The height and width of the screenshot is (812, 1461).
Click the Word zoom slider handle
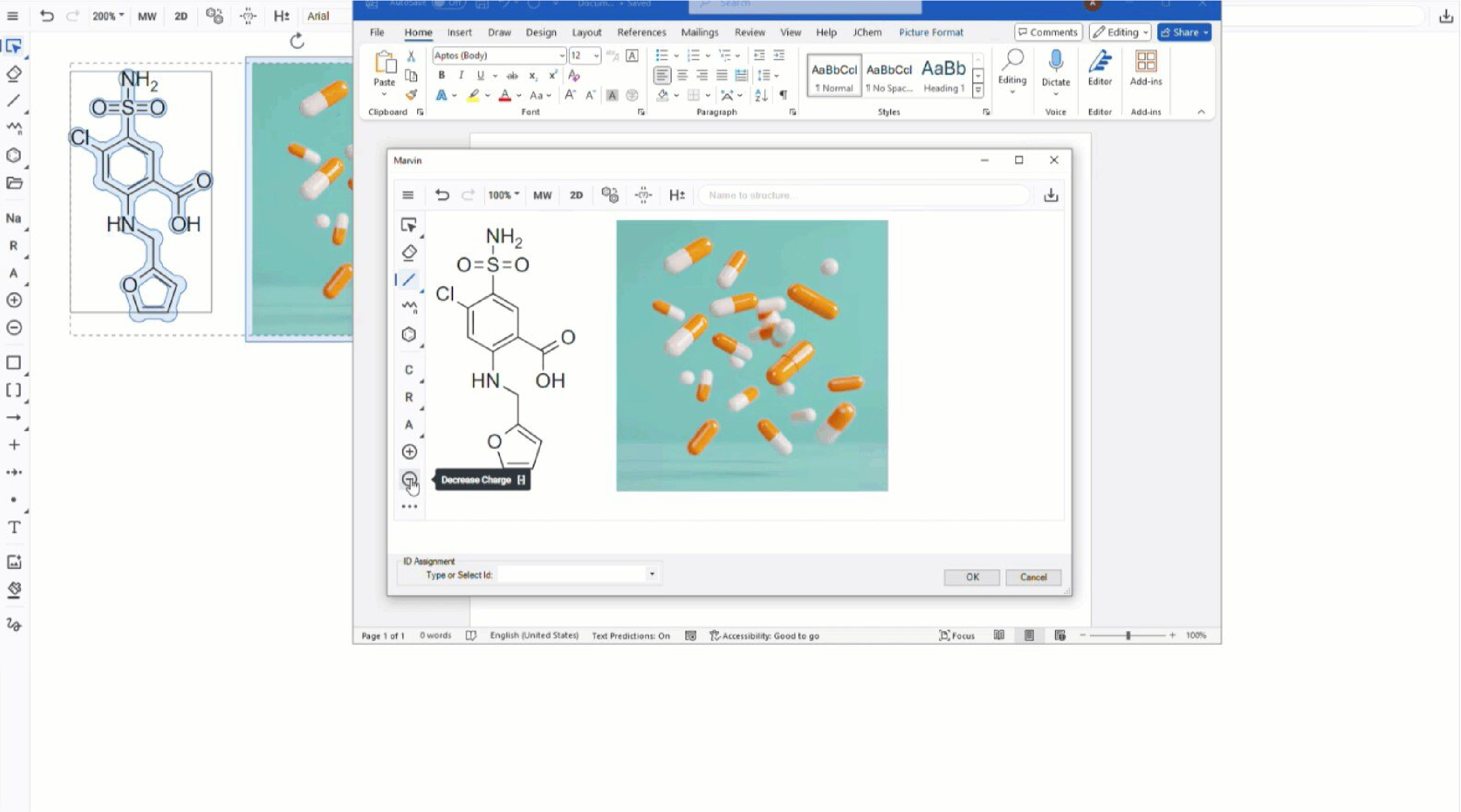(1128, 636)
